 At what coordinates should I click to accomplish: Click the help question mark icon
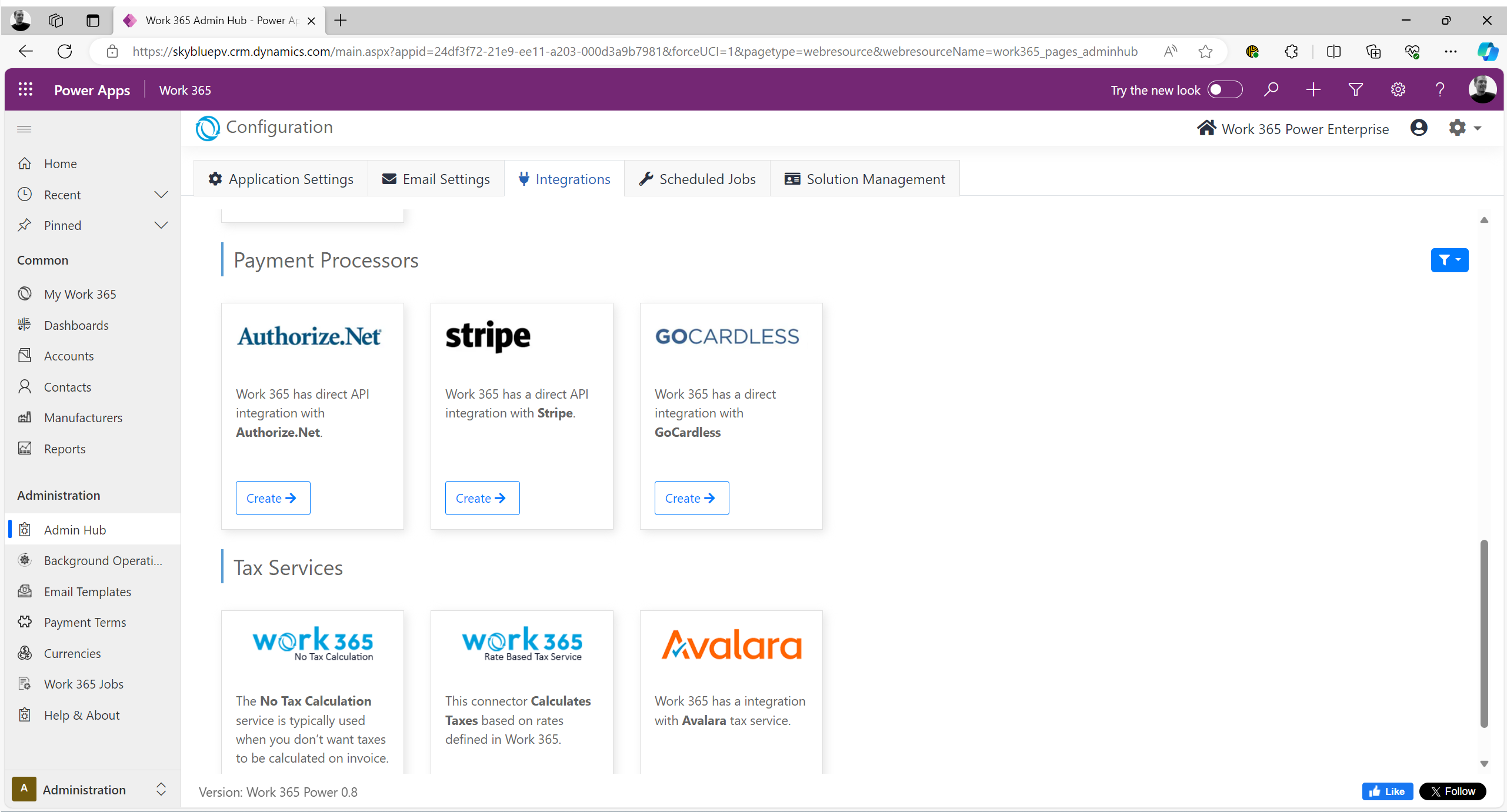click(x=1439, y=89)
